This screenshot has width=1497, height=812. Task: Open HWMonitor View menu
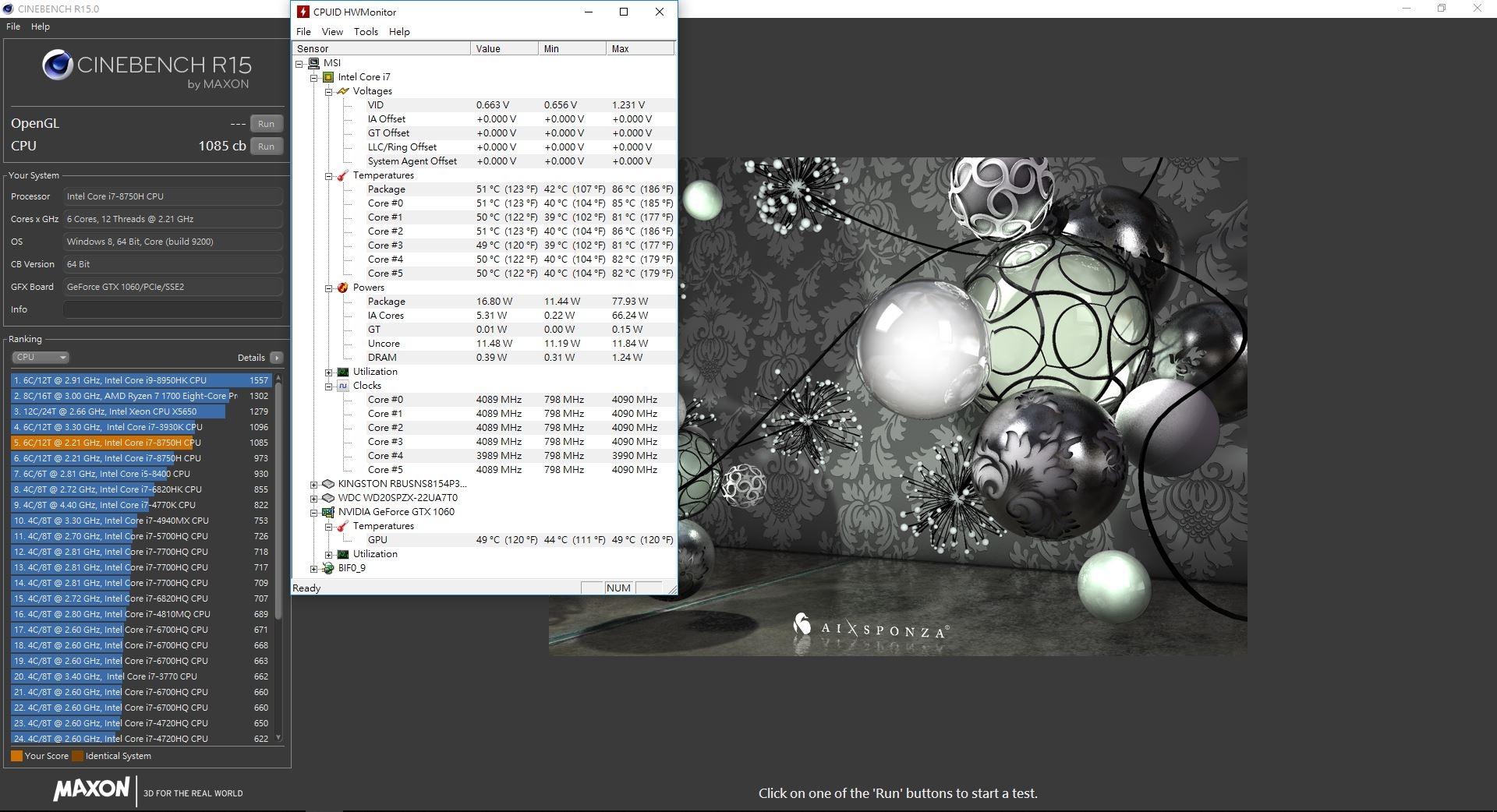[332, 32]
